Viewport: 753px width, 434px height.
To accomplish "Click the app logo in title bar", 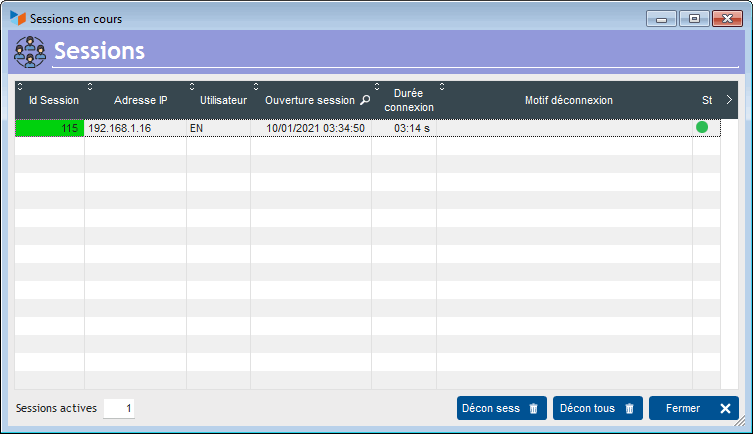I will tap(18, 18).
